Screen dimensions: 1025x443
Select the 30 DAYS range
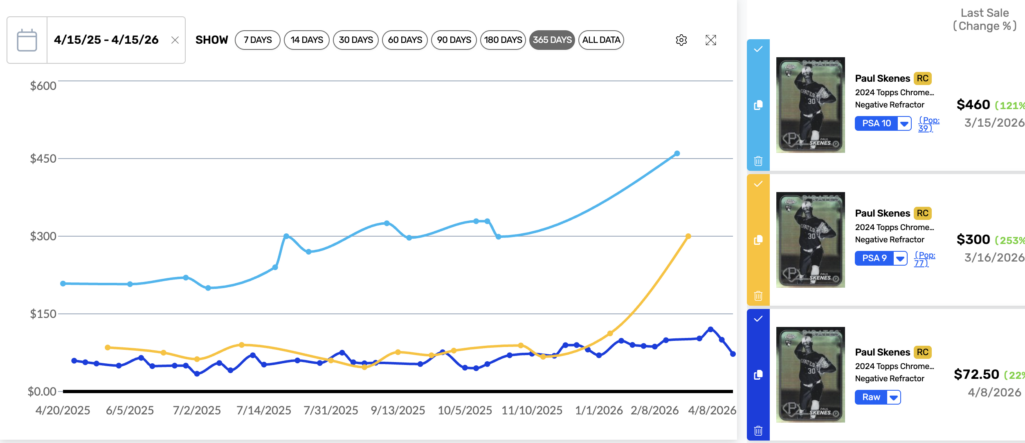tap(356, 40)
